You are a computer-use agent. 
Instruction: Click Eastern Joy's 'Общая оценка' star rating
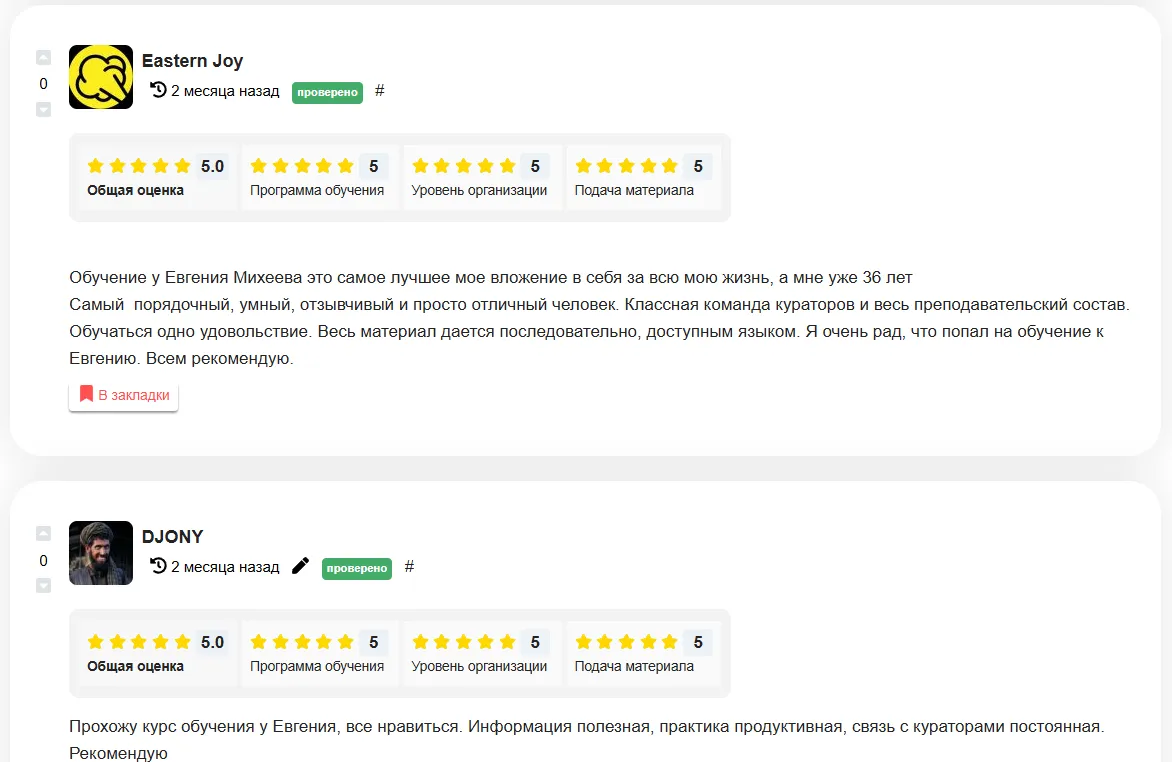(138, 166)
